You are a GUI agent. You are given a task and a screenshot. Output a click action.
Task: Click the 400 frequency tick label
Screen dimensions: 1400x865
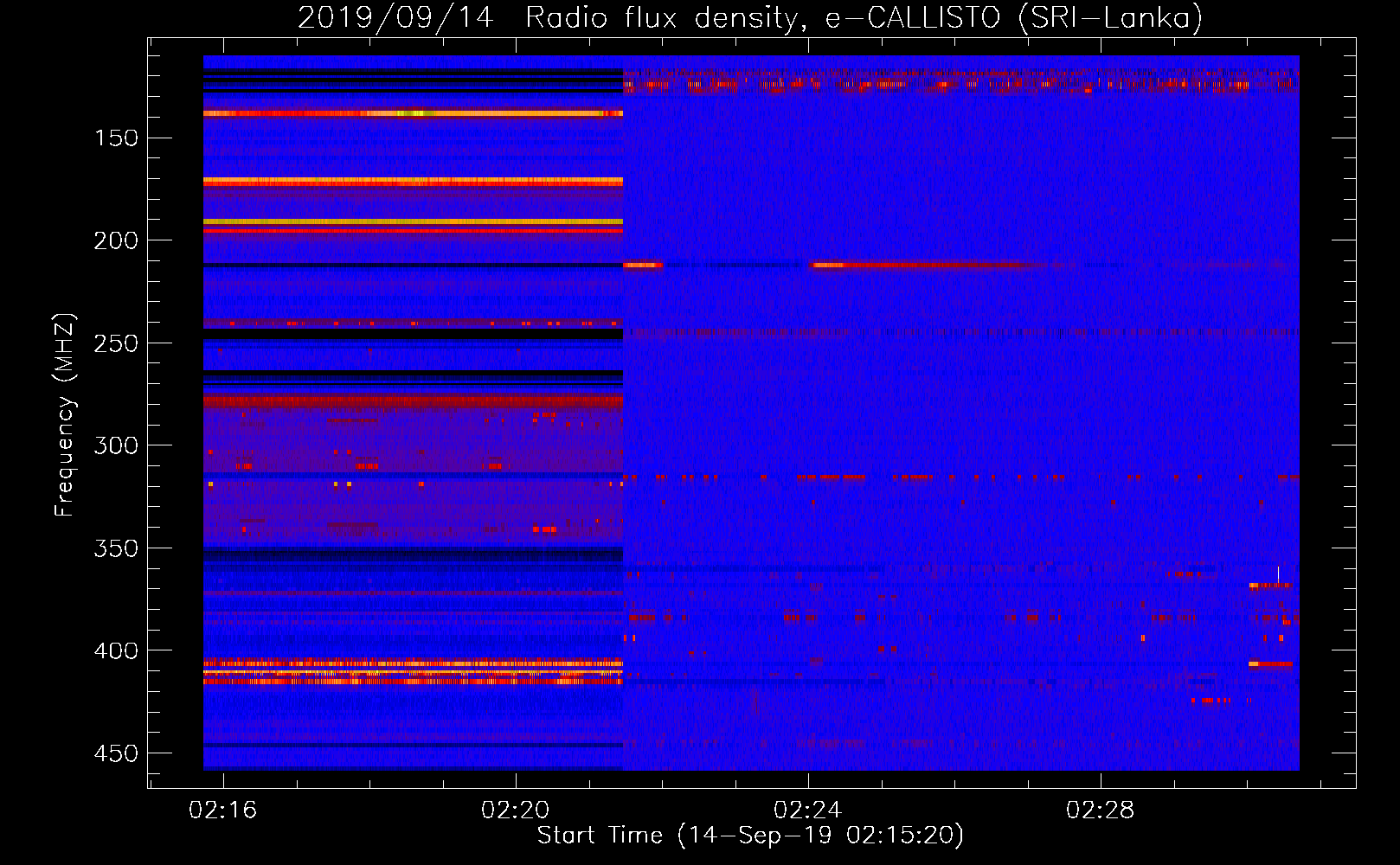click(116, 650)
